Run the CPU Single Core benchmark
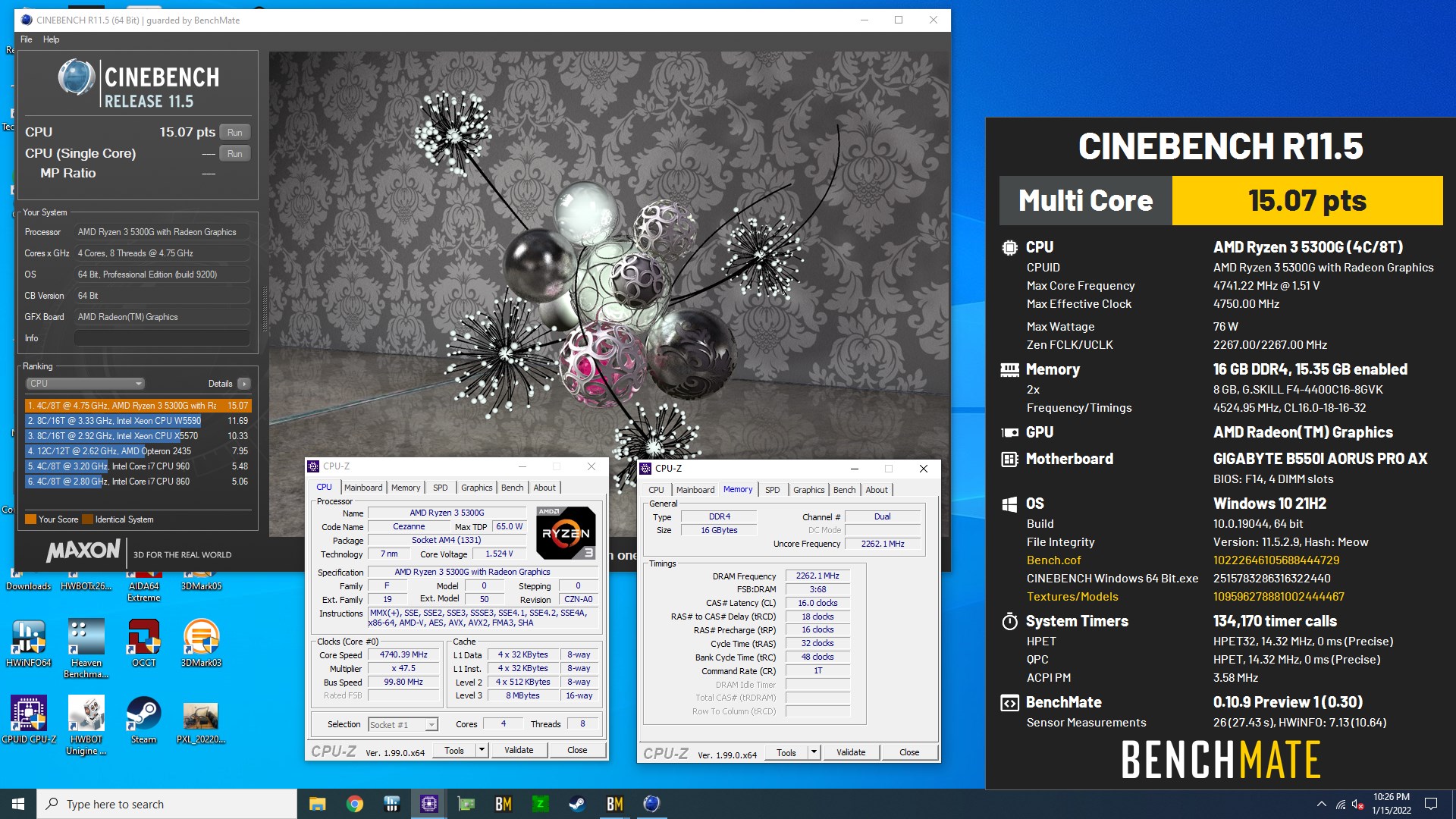 click(x=235, y=153)
